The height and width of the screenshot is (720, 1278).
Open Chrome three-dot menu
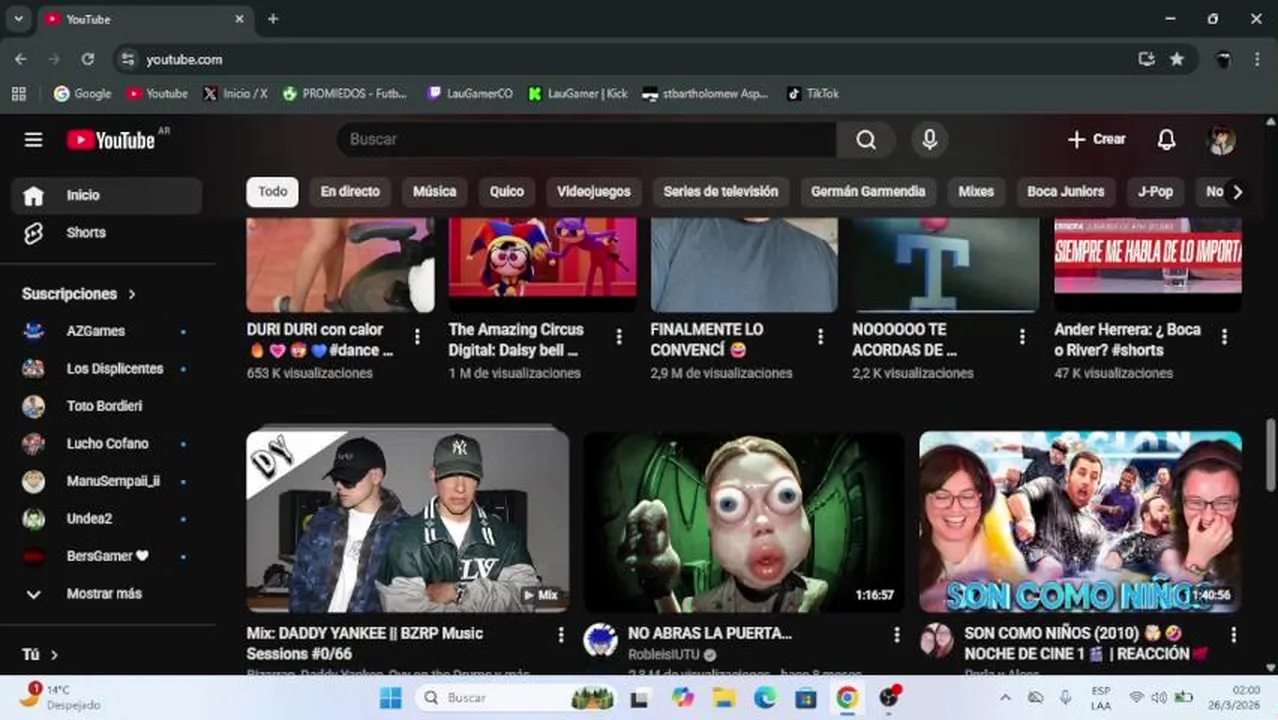1257,60
